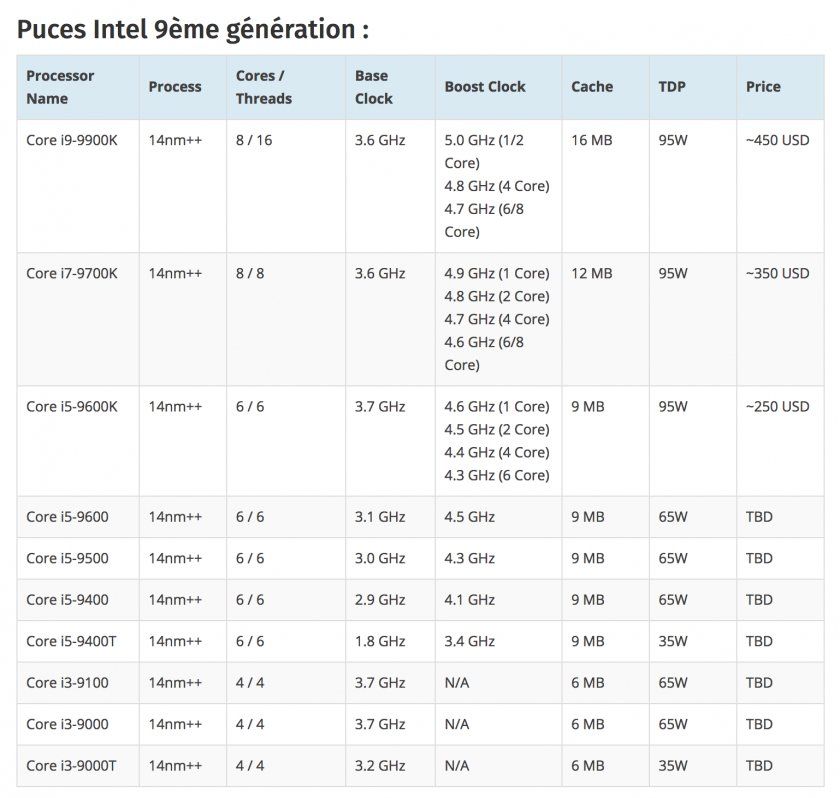Viewport: 840px width, 798px height.
Task: Select the Core i5-9500 processor cell
Action: (67, 558)
